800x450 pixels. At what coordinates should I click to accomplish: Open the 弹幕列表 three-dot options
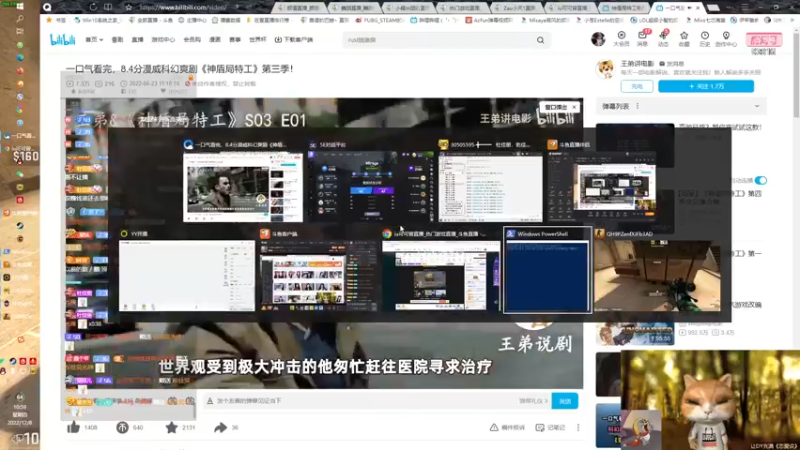637,106
